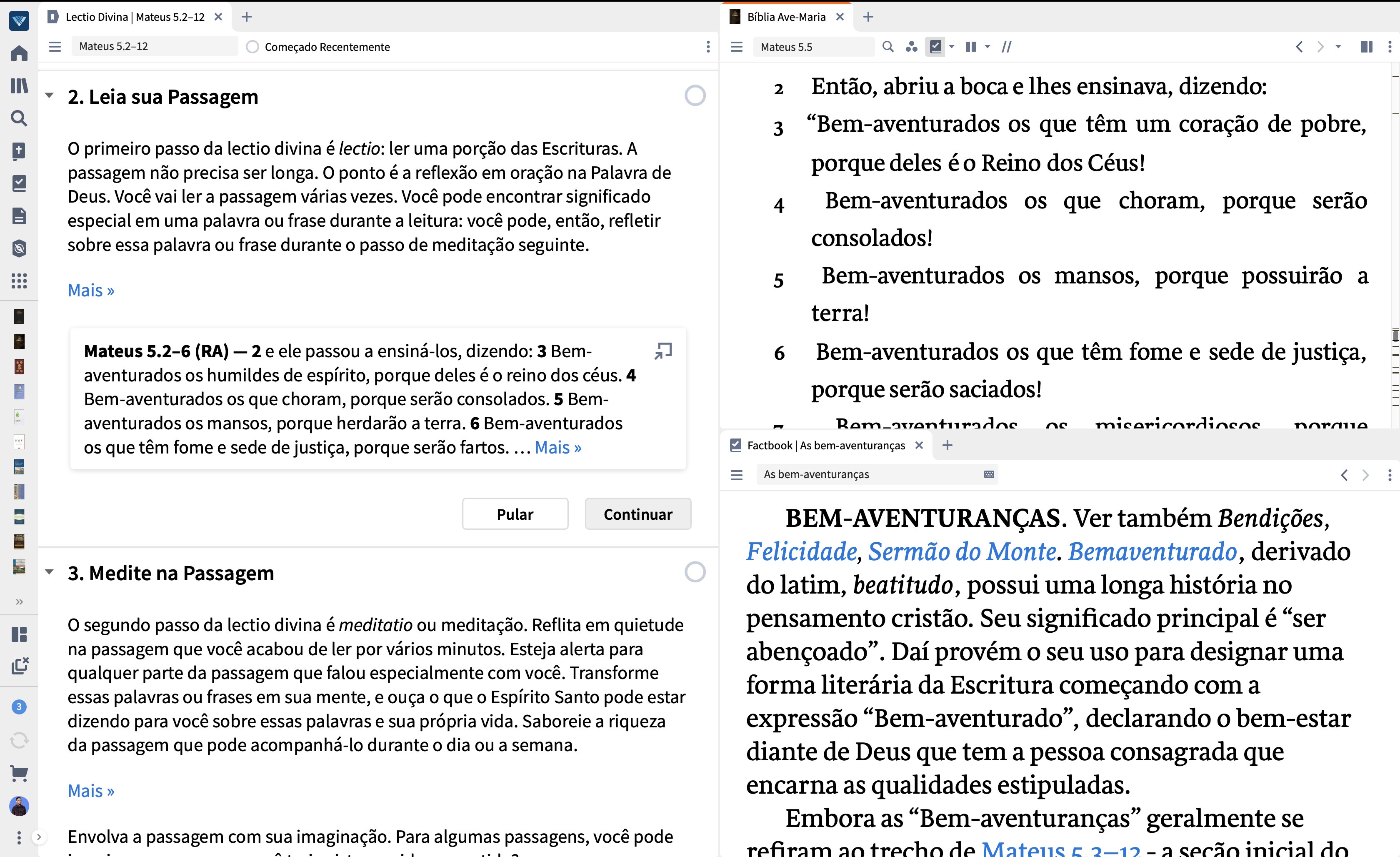1400x857 pixels.
Task: Open the Bible navigation history dropdown
Action: [1338, 47]
